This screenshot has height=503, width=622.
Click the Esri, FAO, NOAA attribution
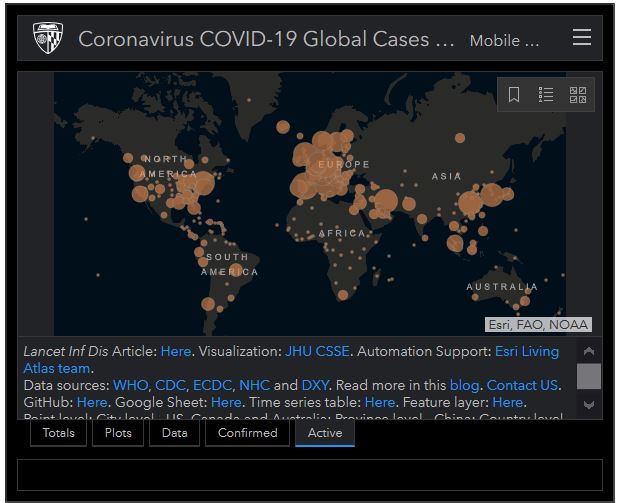pos(538,324)
